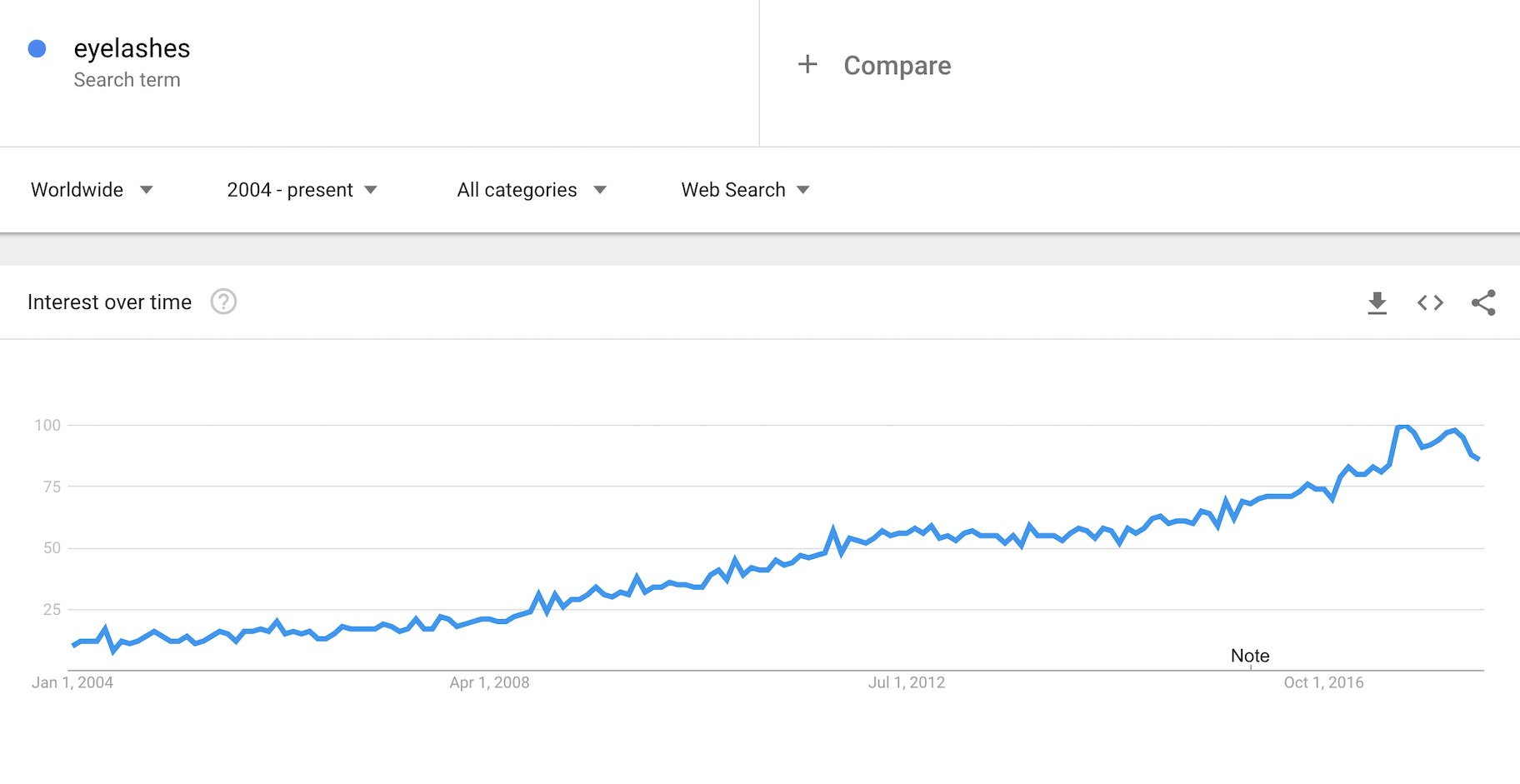Click the eyelashes search term field
Viewport: 1520px width, 784px height.
132,49
